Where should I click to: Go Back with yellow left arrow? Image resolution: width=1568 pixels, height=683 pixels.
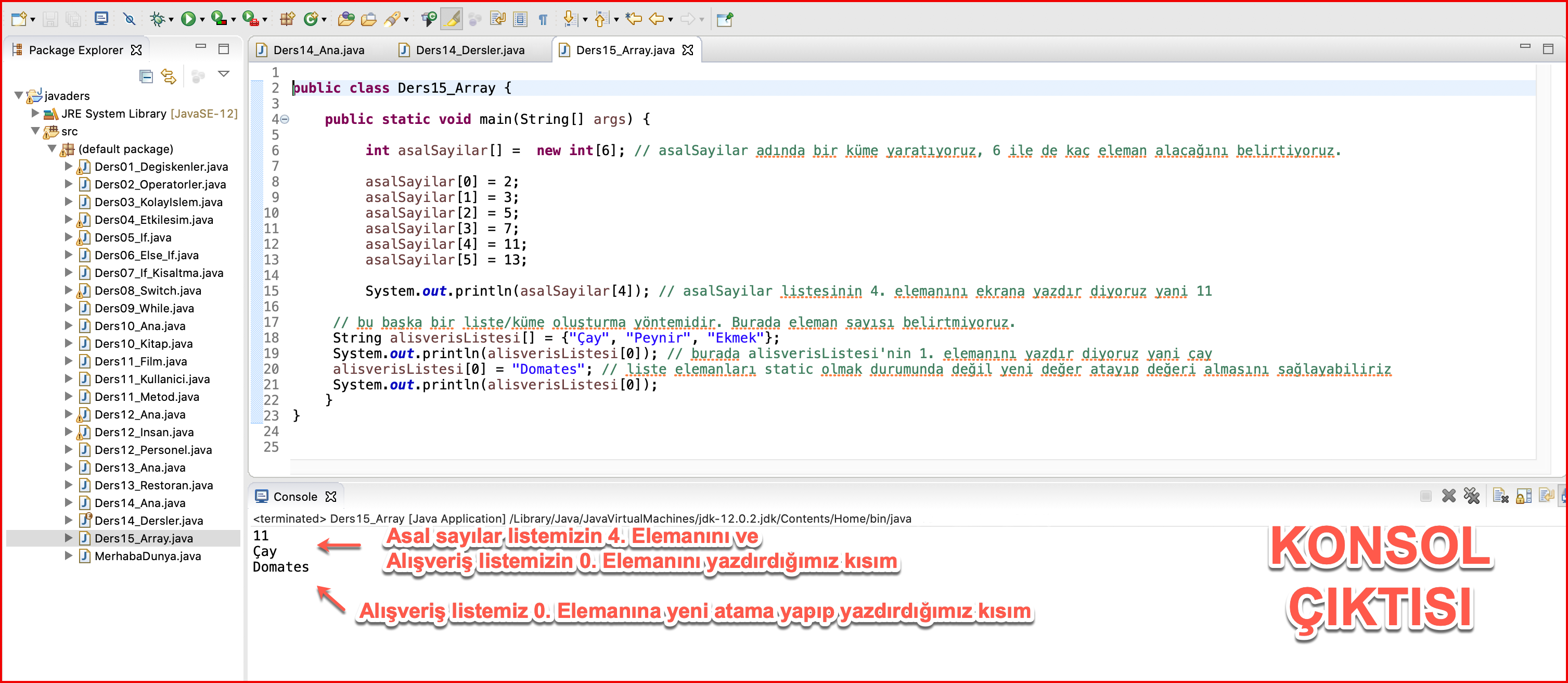657,19
